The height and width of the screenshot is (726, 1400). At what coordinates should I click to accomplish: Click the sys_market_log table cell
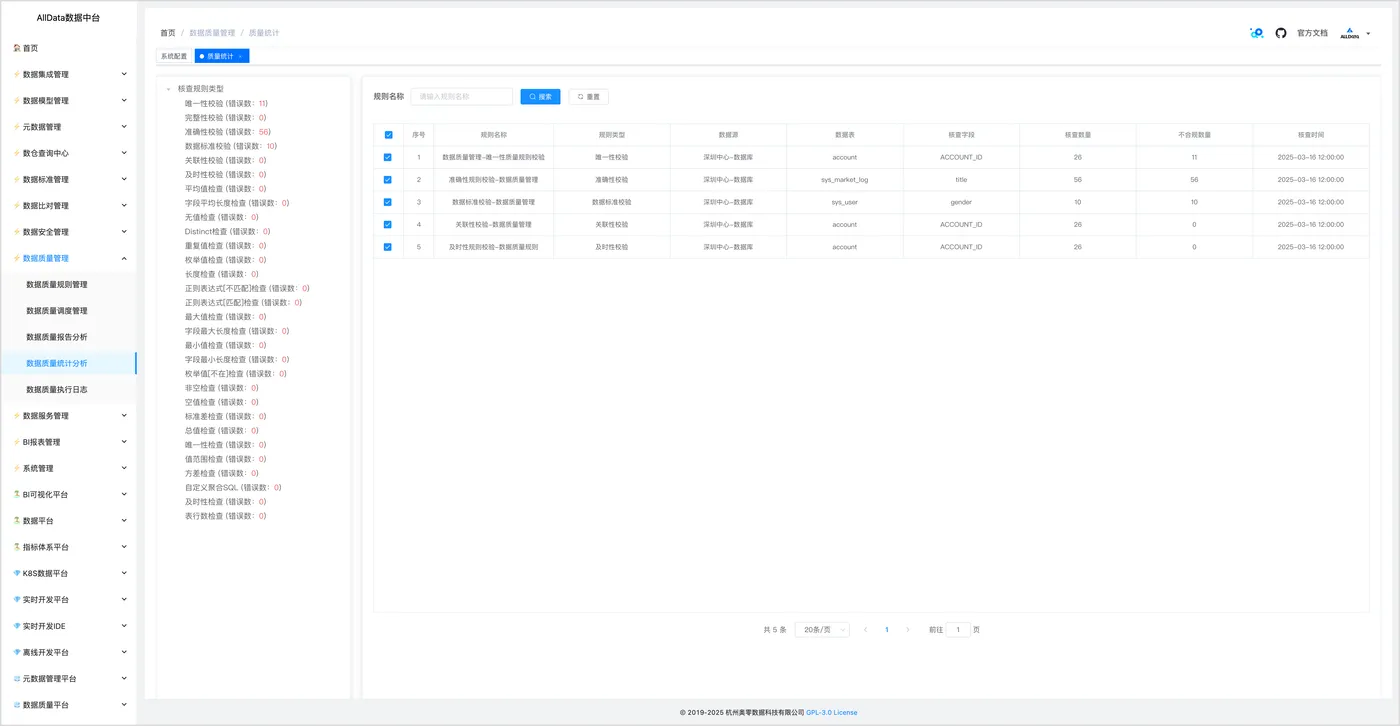(845, 180)
